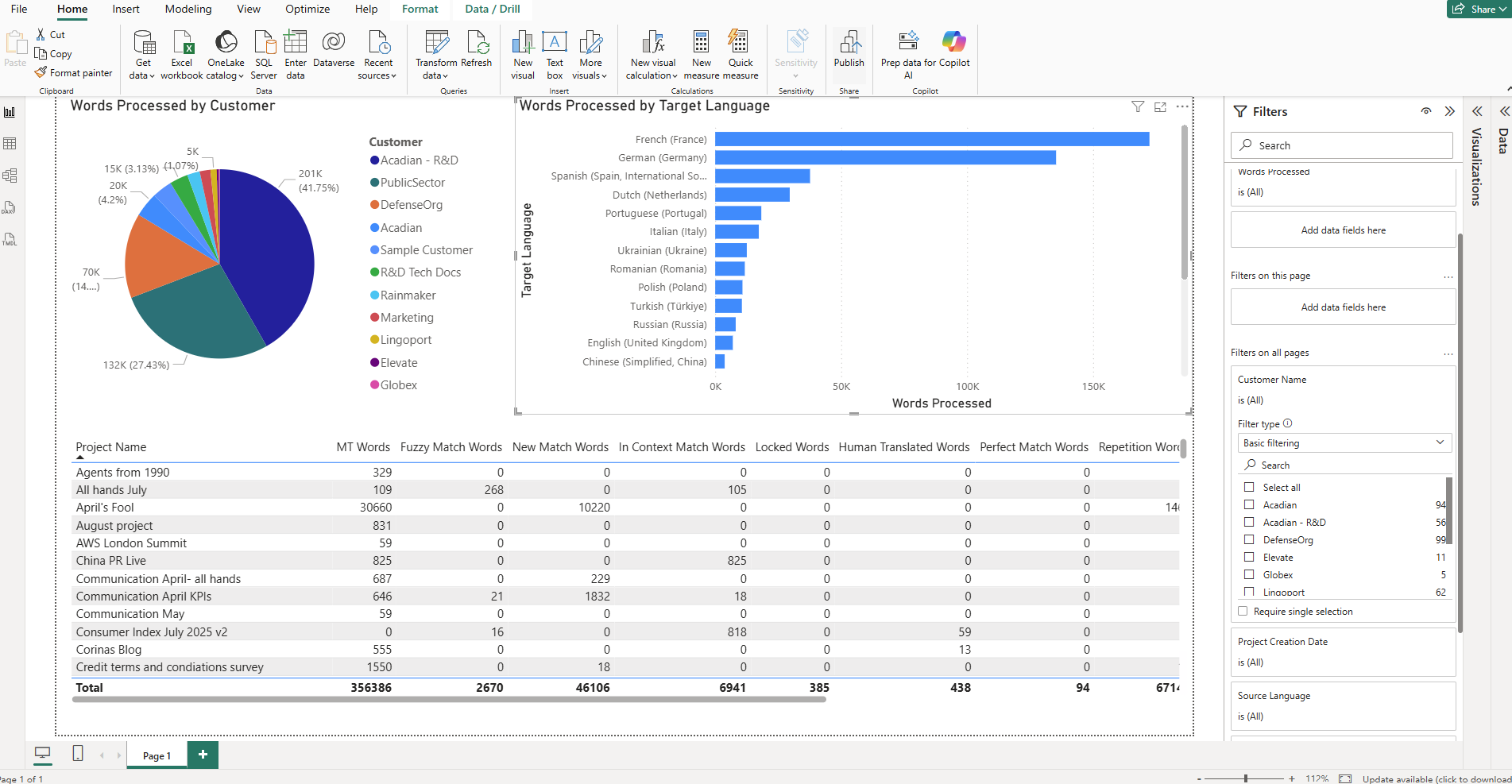The image size is (1512, 784).
Task: Switch to the Optimize tab
Action: (307, 10)
